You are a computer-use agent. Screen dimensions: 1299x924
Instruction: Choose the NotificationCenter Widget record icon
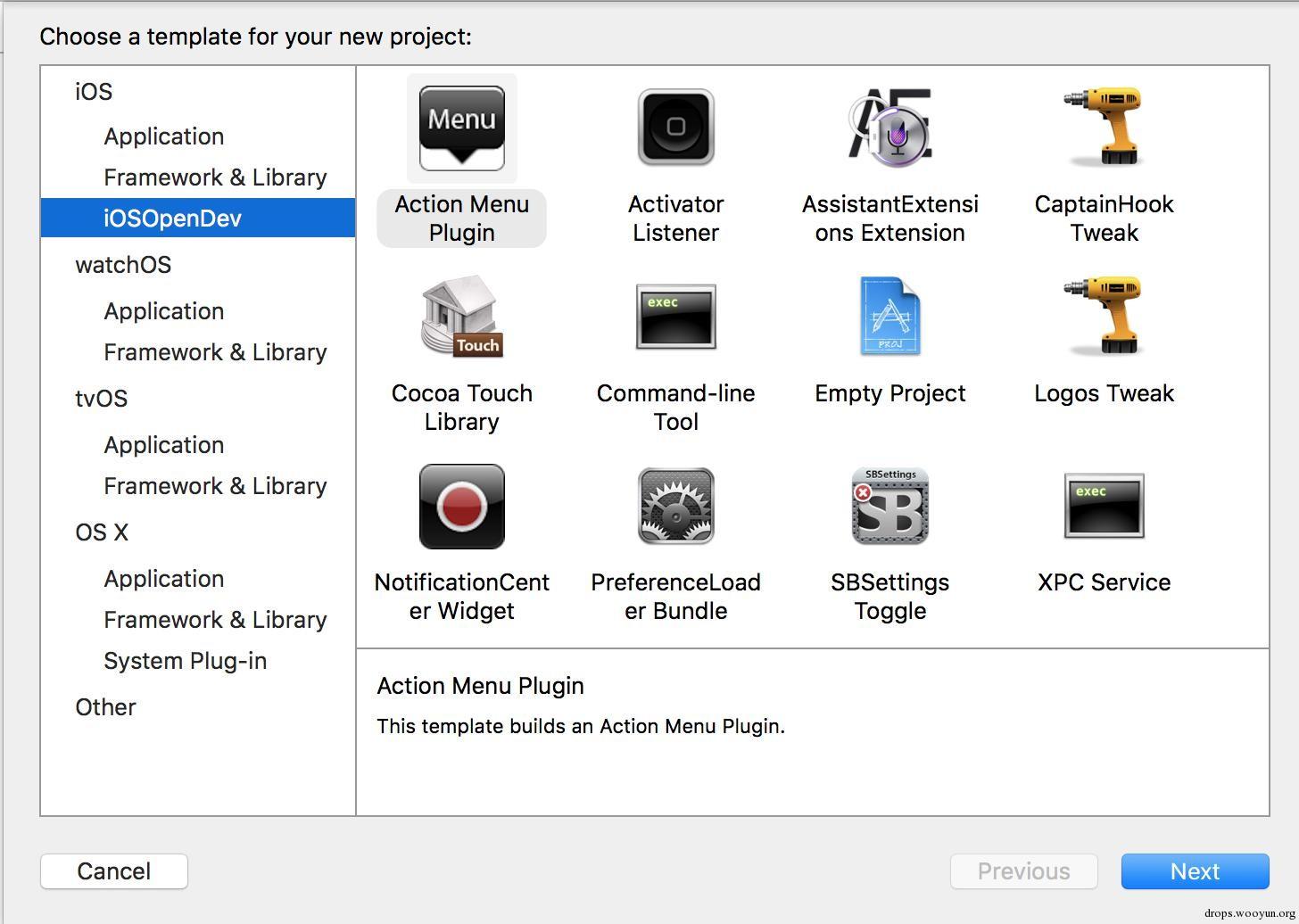tap(461, 506)
